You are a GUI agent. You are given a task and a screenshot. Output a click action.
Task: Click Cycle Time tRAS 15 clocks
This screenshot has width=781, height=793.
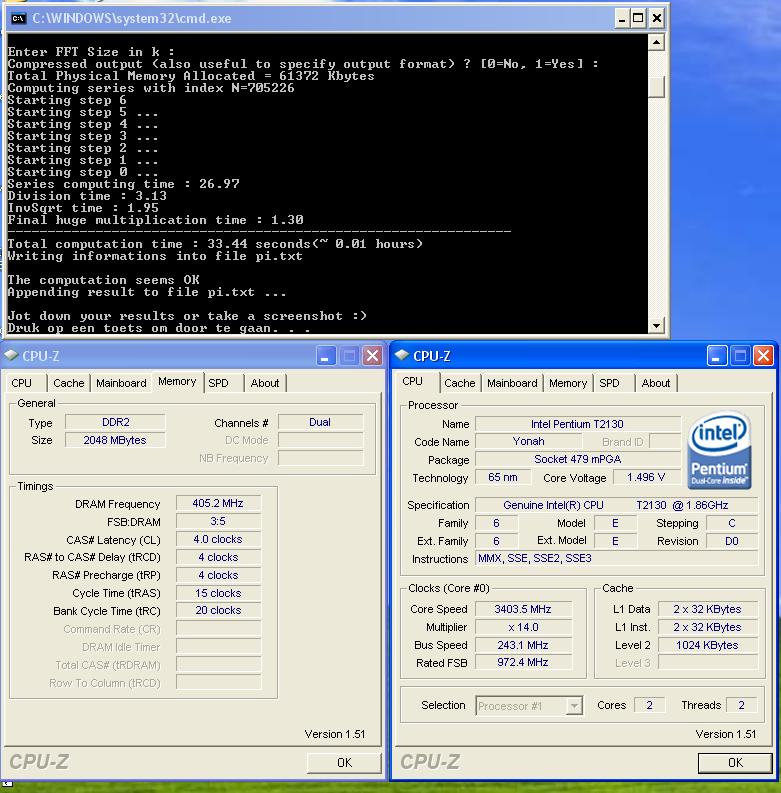[218, 593]
